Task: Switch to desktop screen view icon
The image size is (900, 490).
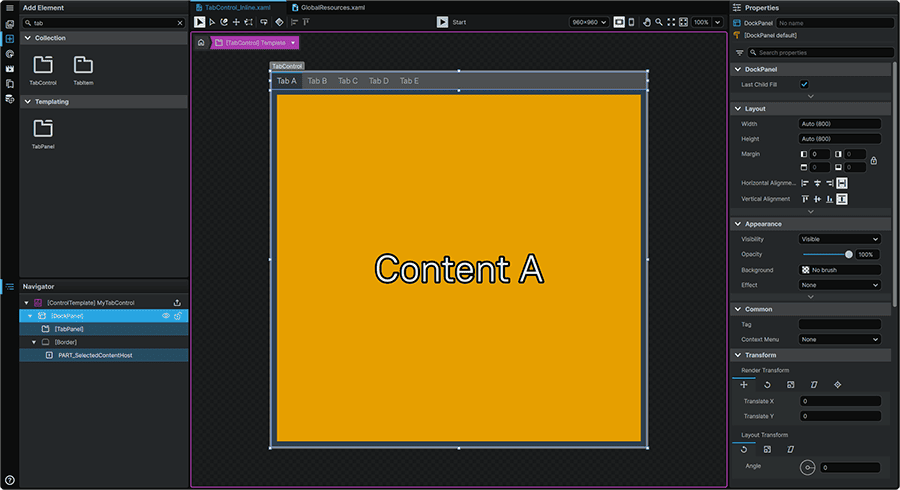Action: pos(619,22)
